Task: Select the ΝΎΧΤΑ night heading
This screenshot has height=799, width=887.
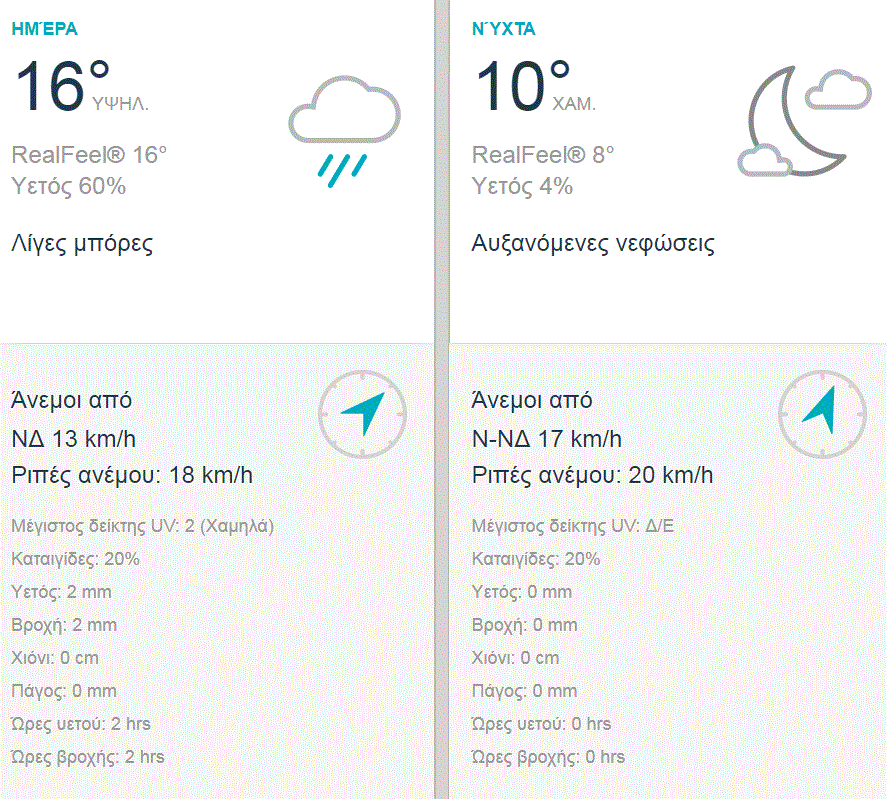Action: pos(503,29)
